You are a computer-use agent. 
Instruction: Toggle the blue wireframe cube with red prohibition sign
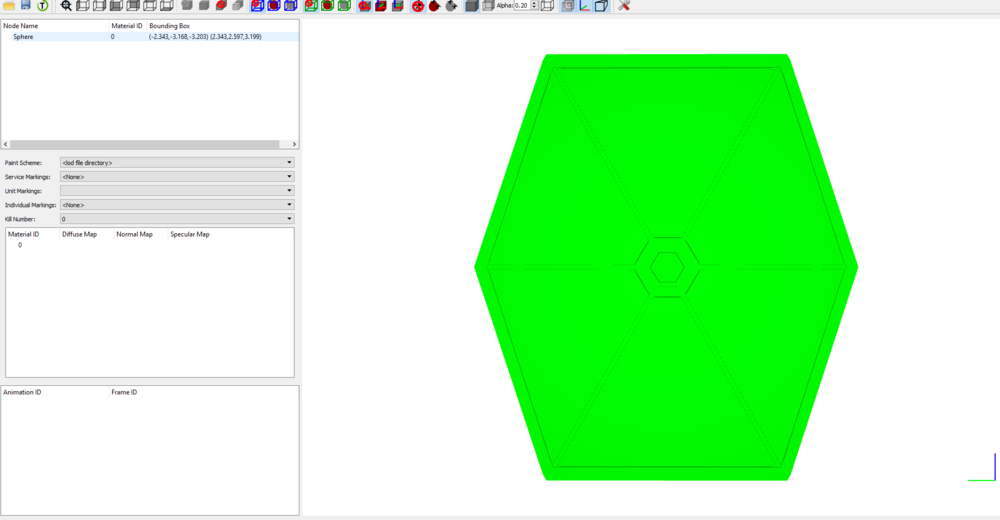click(257, 6)
